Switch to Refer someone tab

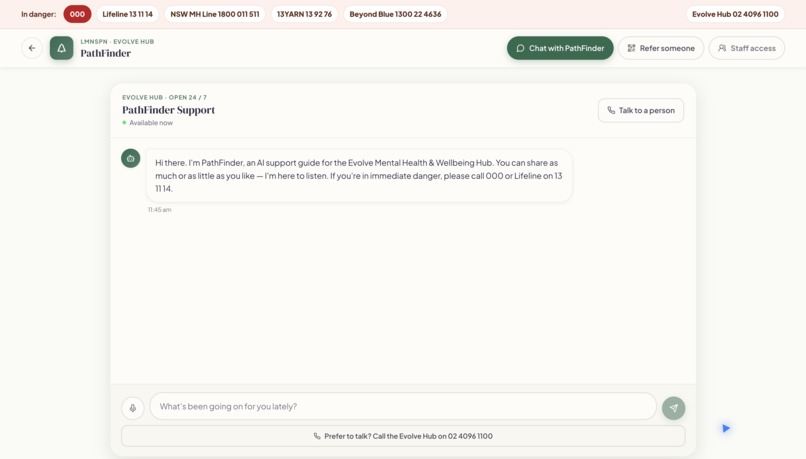click(661, 48)
